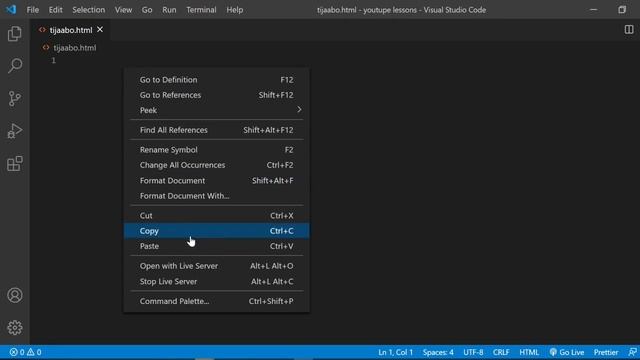640x360 pixels.
Task: Minimize the Visual Studio Code window
Action: (x=593, y=9)
